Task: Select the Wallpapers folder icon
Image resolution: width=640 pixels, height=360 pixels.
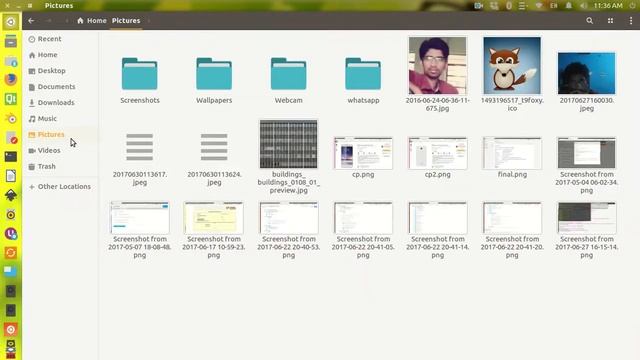Action: coord(214,73)
